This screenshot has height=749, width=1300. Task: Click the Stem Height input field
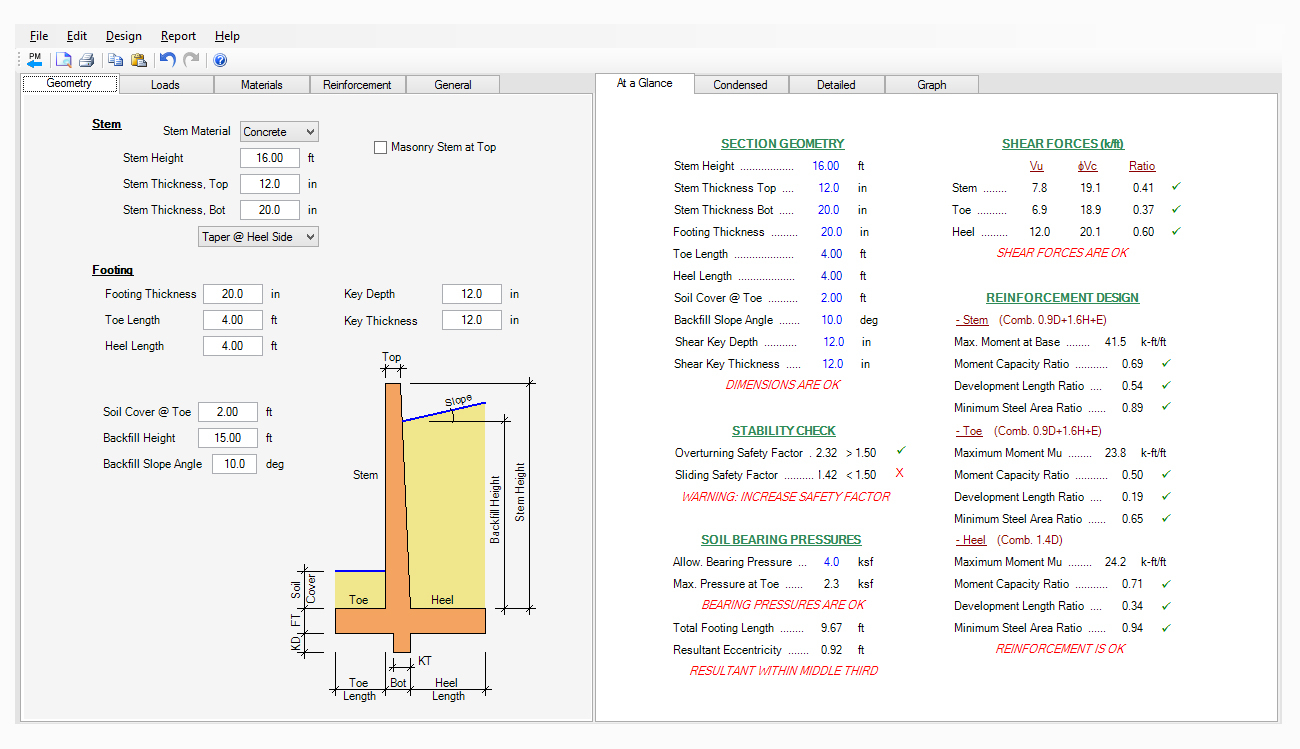pos(269,158)
